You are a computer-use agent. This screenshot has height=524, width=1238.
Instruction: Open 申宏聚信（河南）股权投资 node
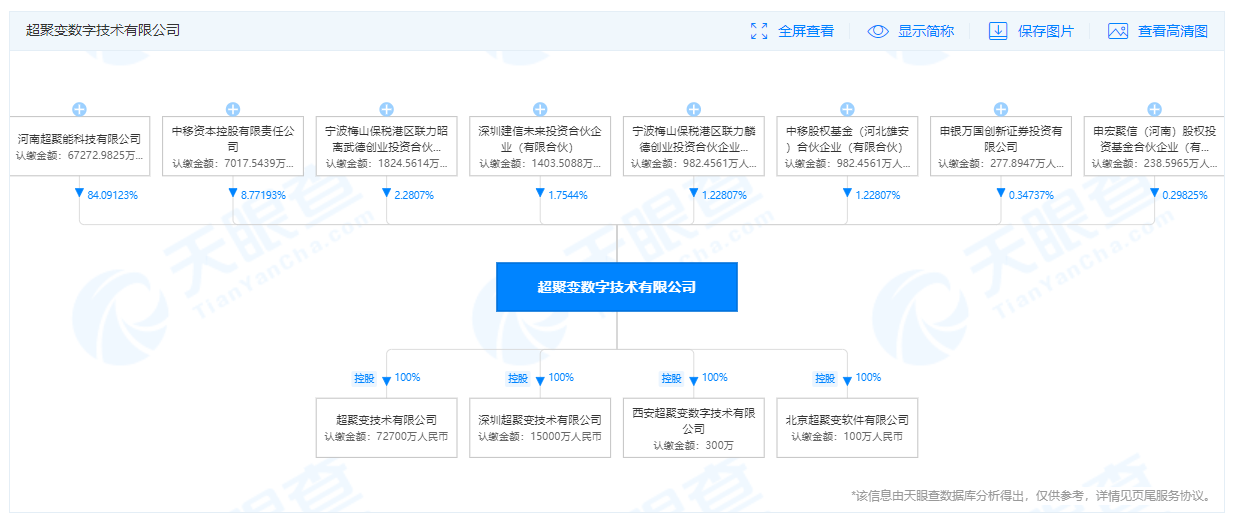tap(1154, 146)
